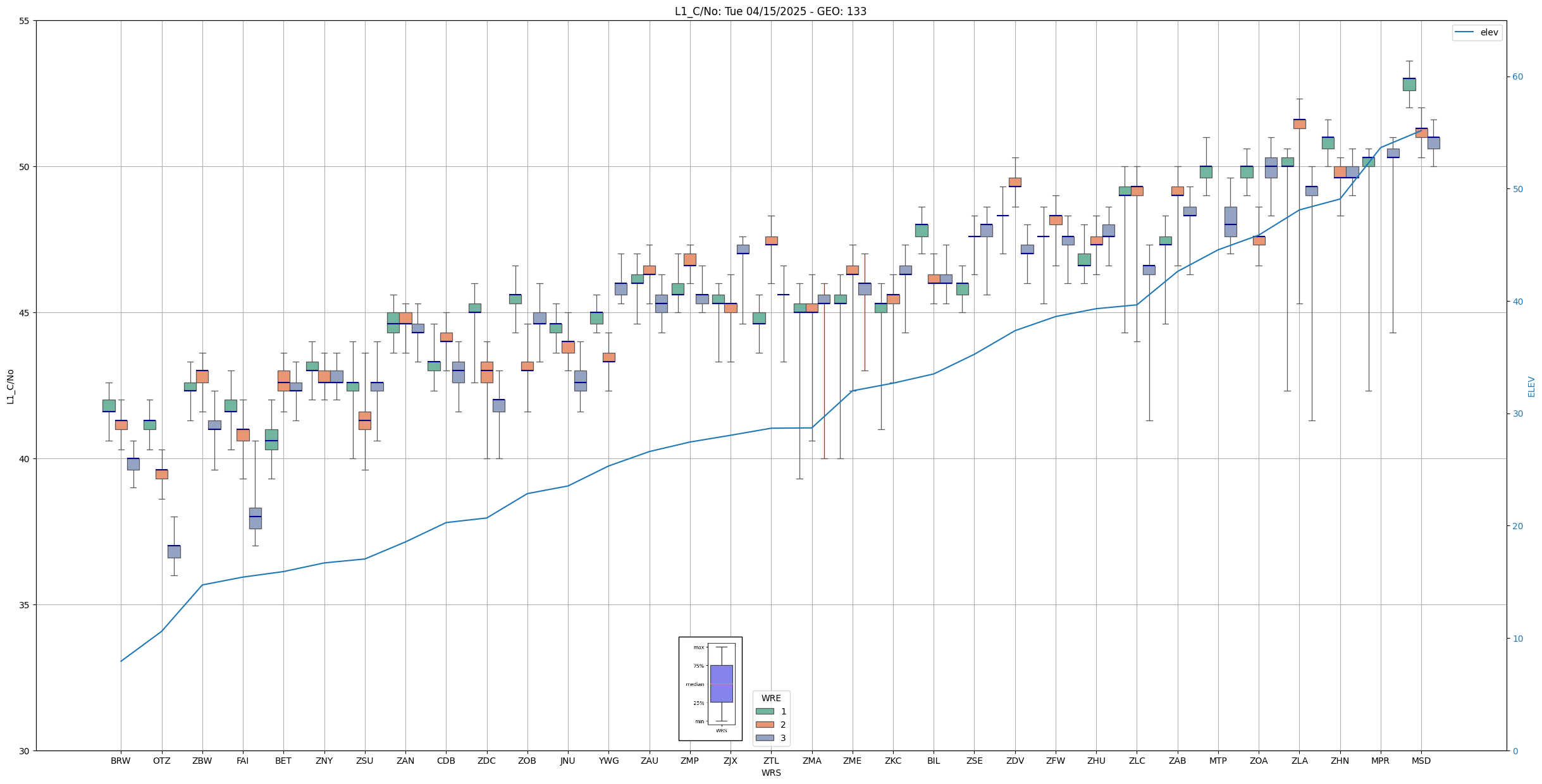Click the ZAN station label
The width and height of the screenshot is (1542, 784).
coord(405,761)
